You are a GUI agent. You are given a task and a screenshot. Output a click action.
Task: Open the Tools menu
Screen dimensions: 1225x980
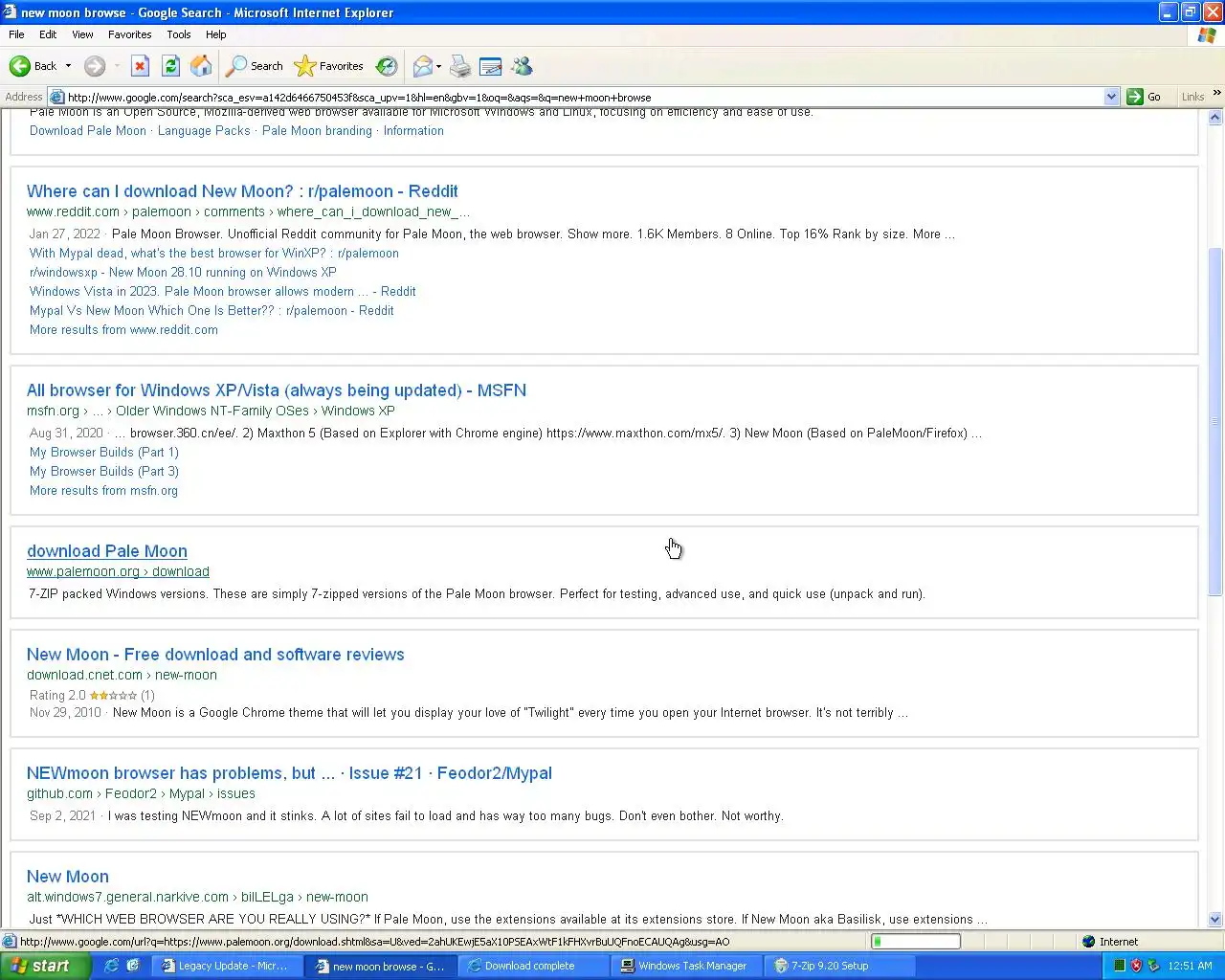click(179, 34)
